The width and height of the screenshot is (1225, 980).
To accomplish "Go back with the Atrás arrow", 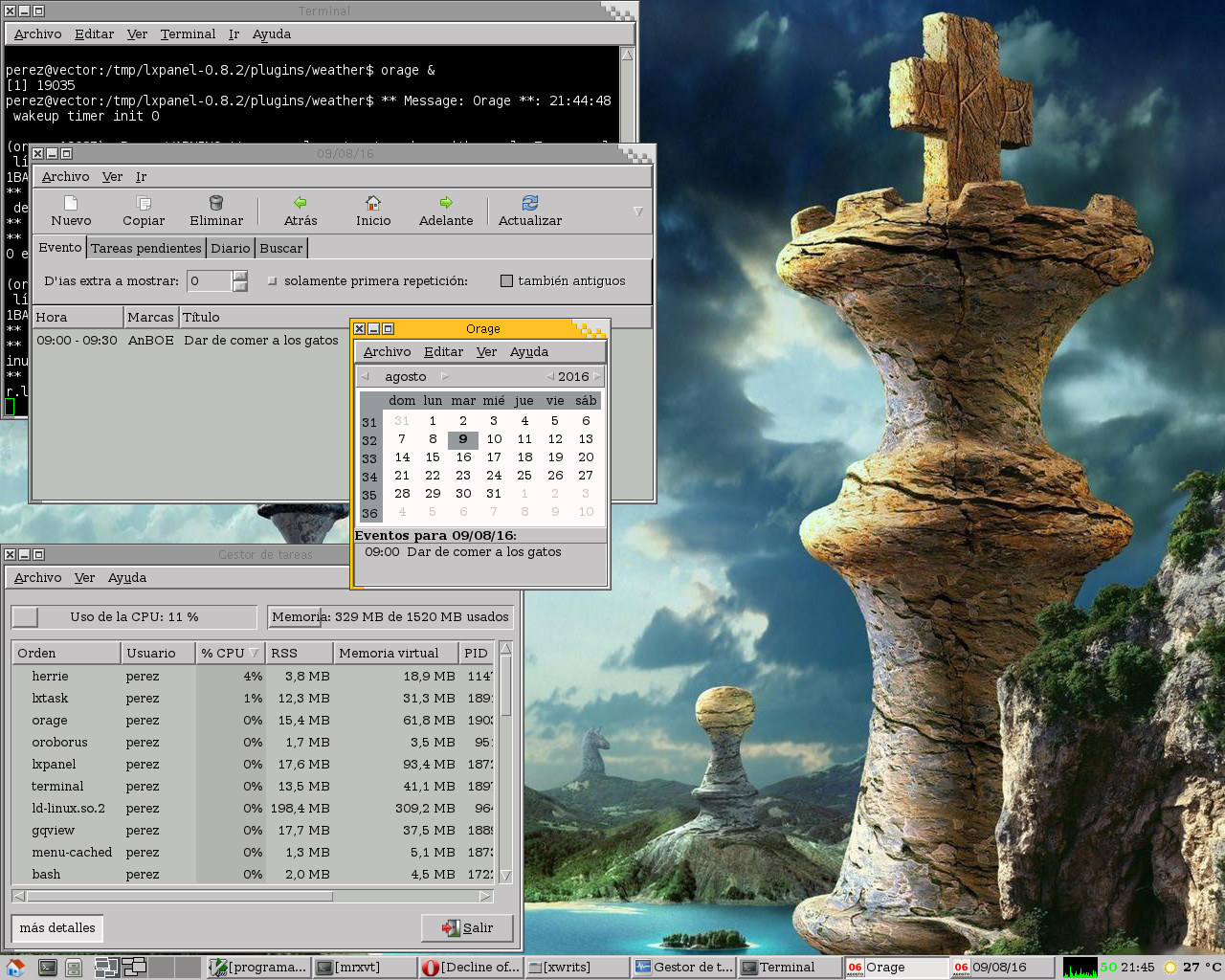I will point(301,203).
